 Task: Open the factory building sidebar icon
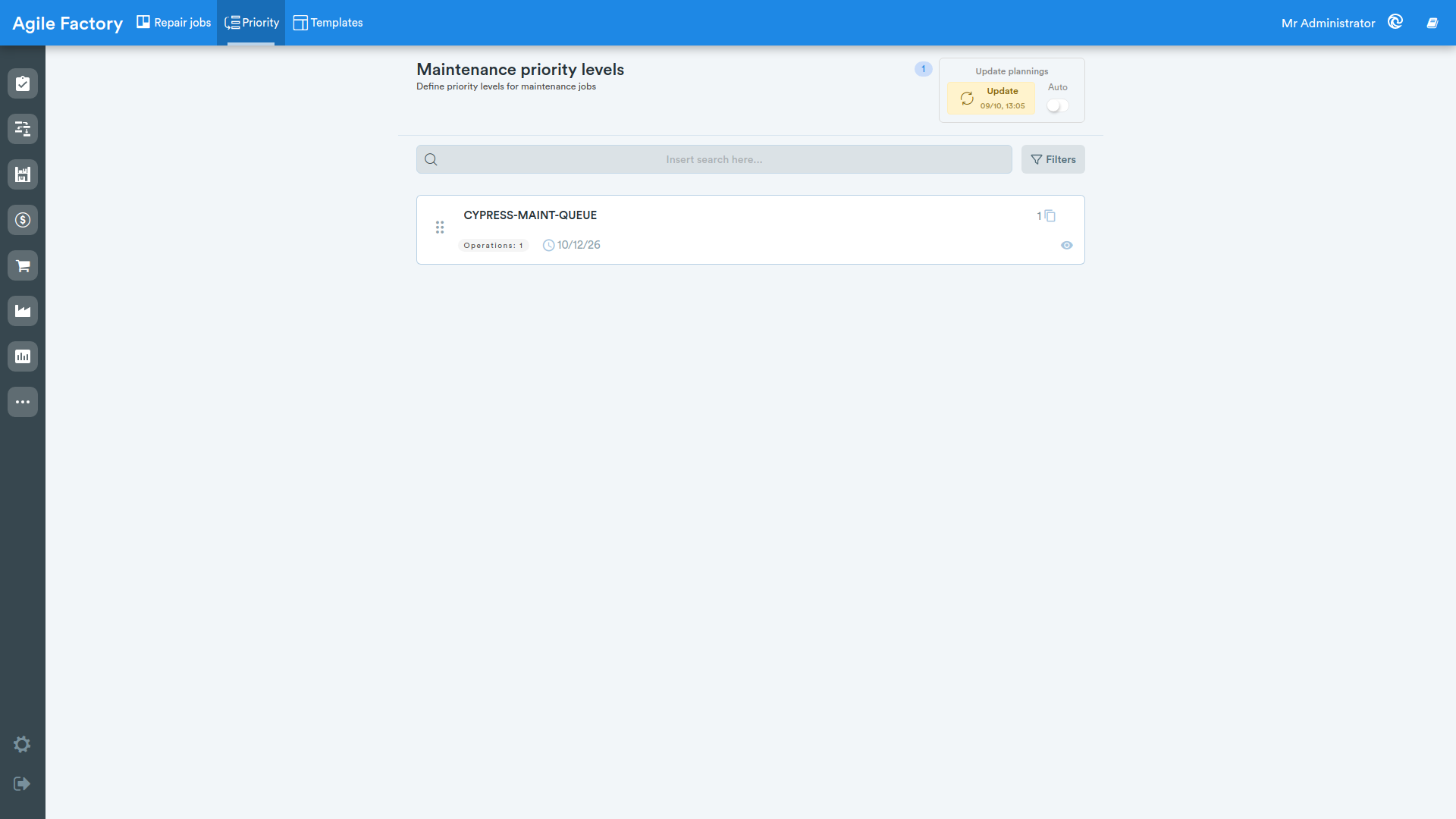click(x=23, y=174)
